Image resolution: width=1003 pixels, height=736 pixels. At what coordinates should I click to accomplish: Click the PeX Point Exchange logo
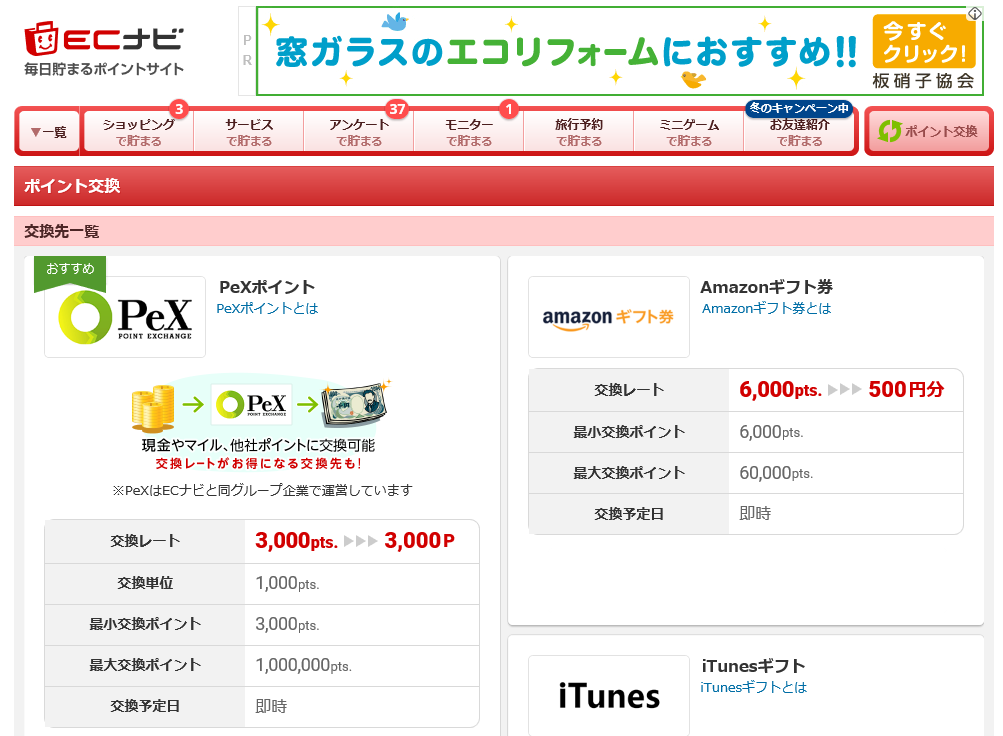pos(125,317)
